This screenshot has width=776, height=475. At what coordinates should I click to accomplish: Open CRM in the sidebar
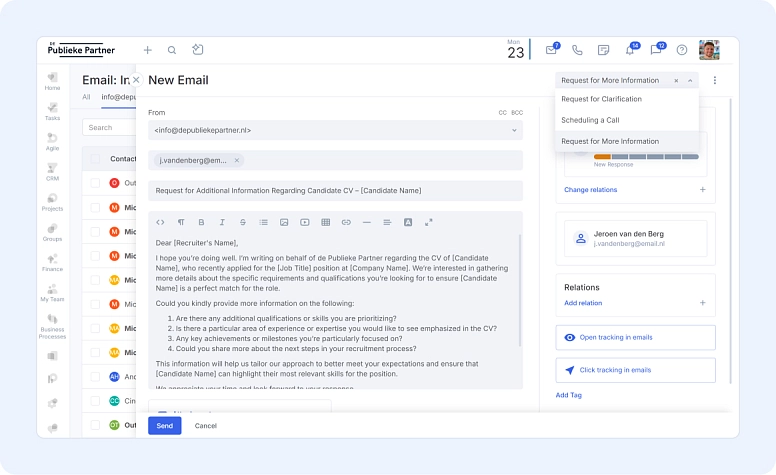pyautogui.click(x=52, y=172)
